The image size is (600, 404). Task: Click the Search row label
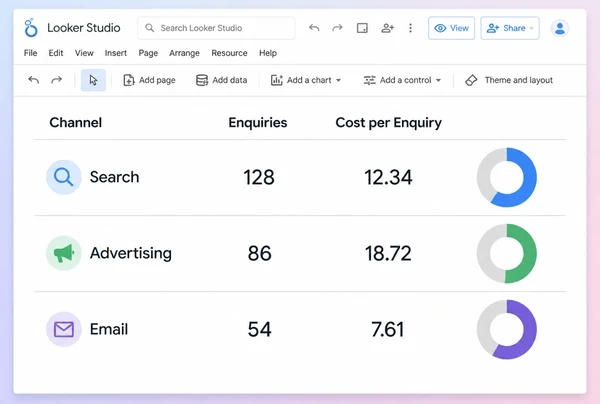[x=114, y=177]
